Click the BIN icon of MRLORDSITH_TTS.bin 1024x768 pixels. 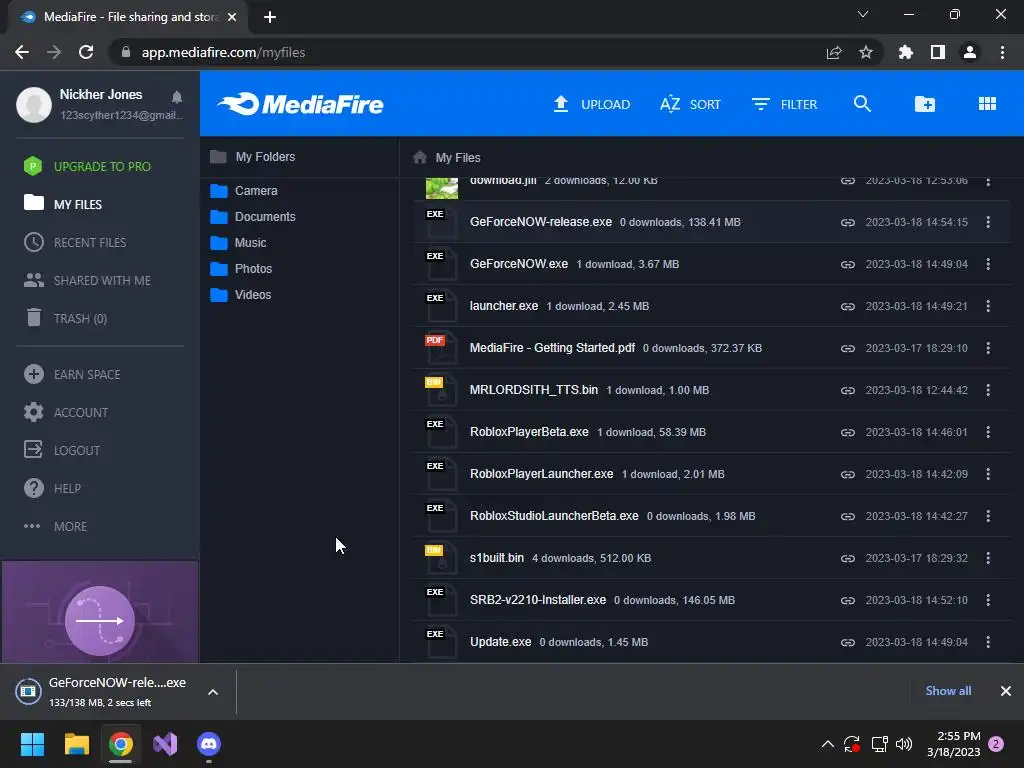coord(441,390)
